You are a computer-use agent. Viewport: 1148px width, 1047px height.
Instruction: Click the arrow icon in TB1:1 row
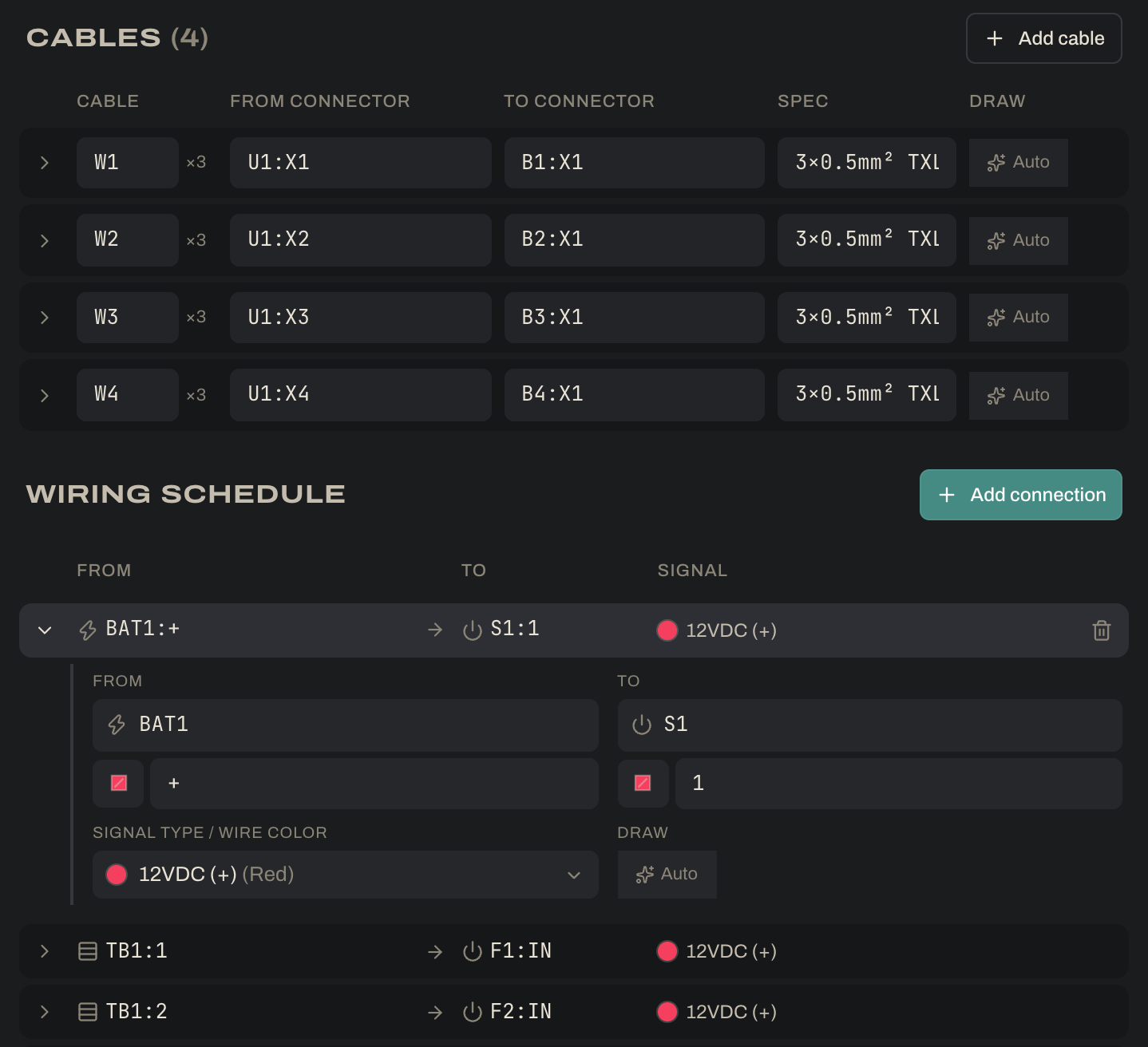point(435,951)
